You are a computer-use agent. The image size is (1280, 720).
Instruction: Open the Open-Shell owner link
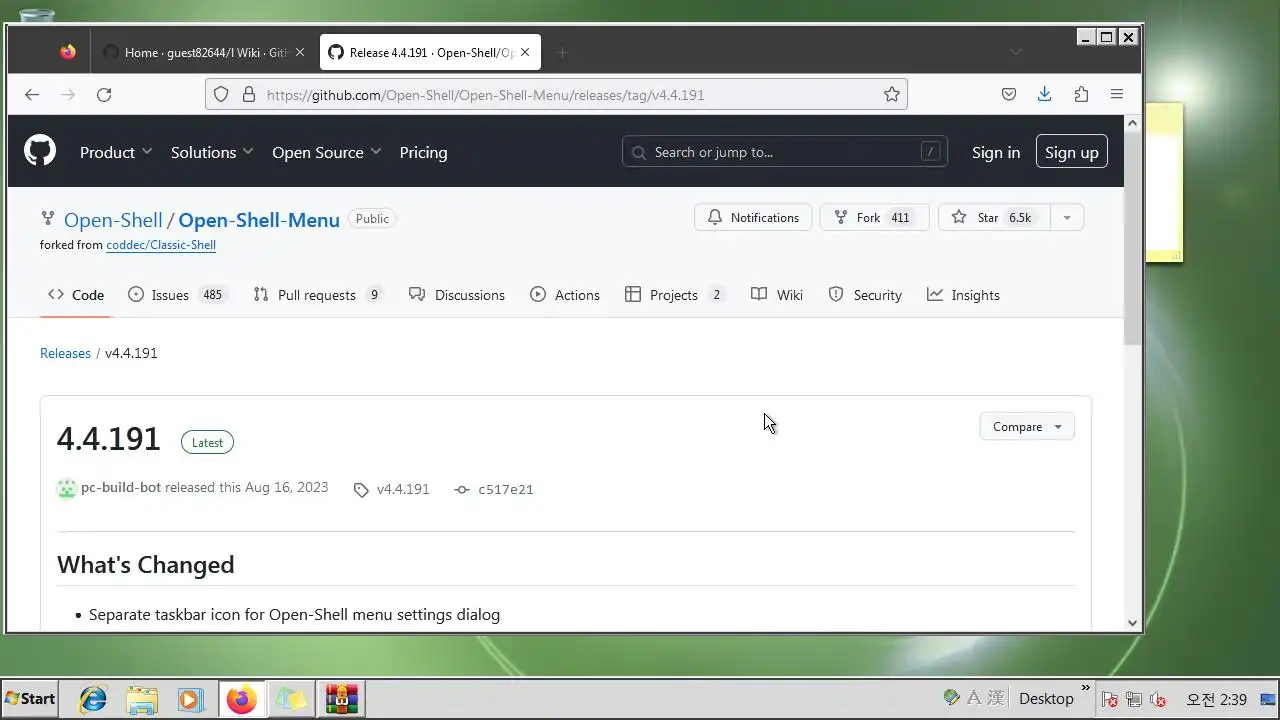(113, 220)
